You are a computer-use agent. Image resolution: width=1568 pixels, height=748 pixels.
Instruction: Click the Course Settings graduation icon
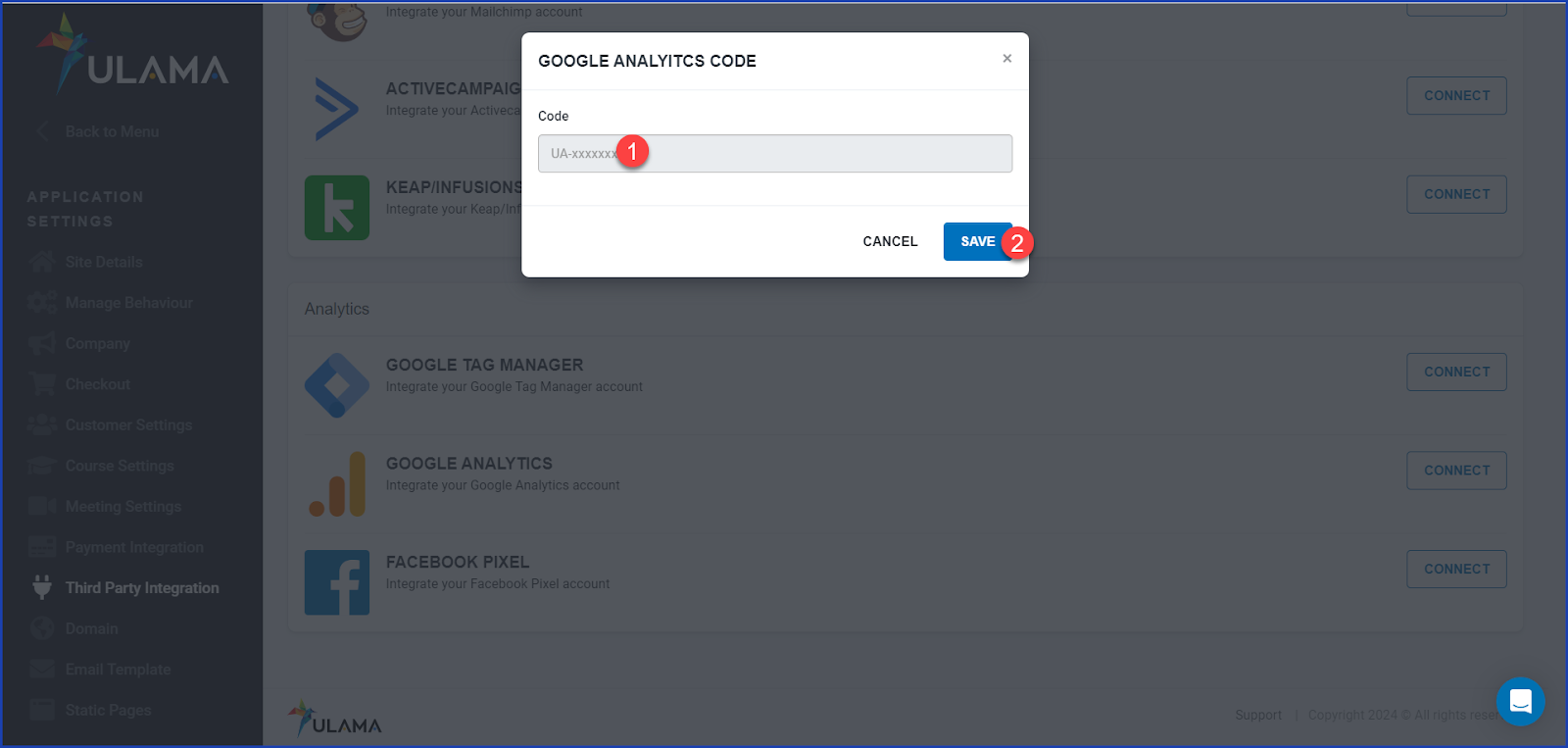(41, 466)
